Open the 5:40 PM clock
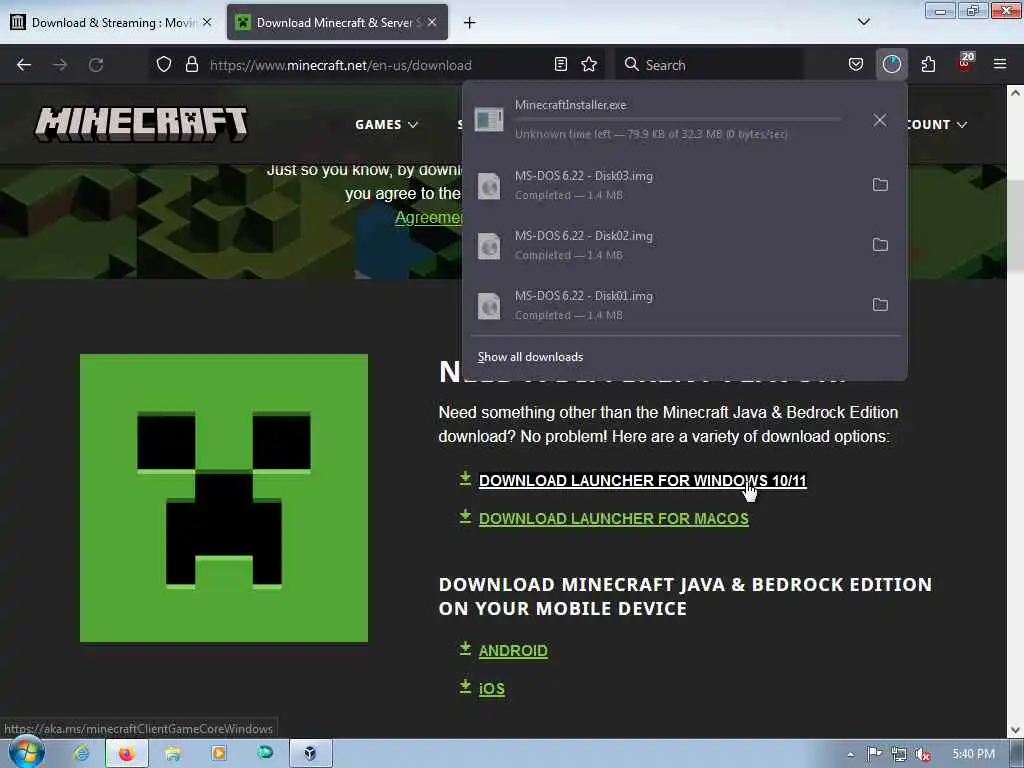Image resolution: width=1024 pixels, height=768 pixels. (x=973, y=754)
